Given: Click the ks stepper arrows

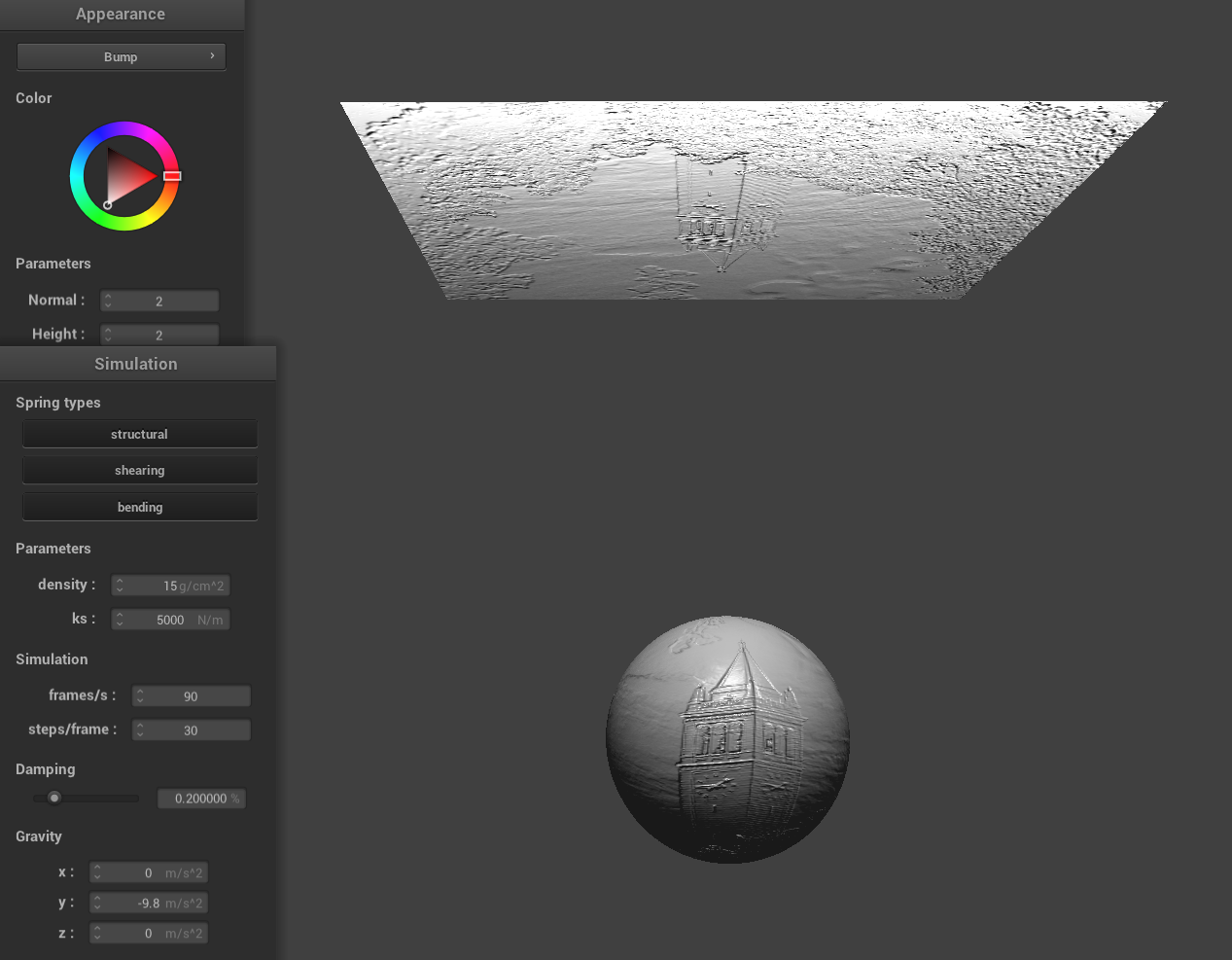Looking at the screenshot, I should coord(120,620).
